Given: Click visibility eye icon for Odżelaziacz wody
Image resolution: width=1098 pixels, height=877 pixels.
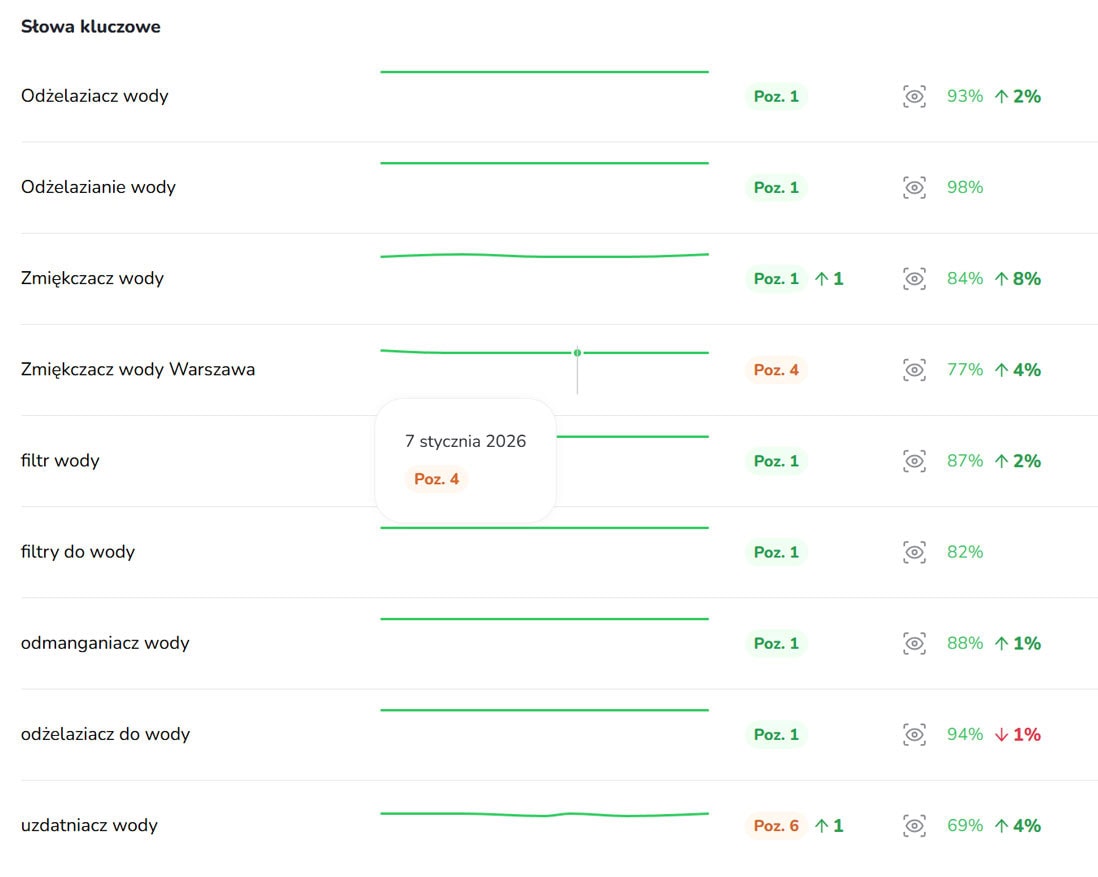Looking at the screenshot, I should click(914, 97).
